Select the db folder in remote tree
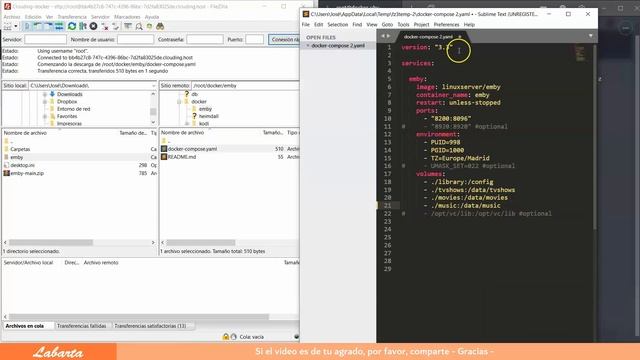Image resolution: width=640 pixels, height=360 pixels. 194,94
